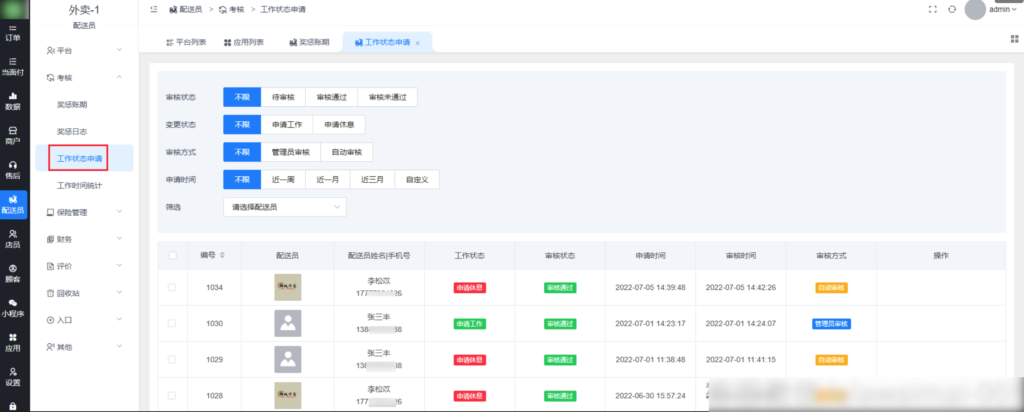Switch to the 奖惩账期 tab

pos(308,42)
